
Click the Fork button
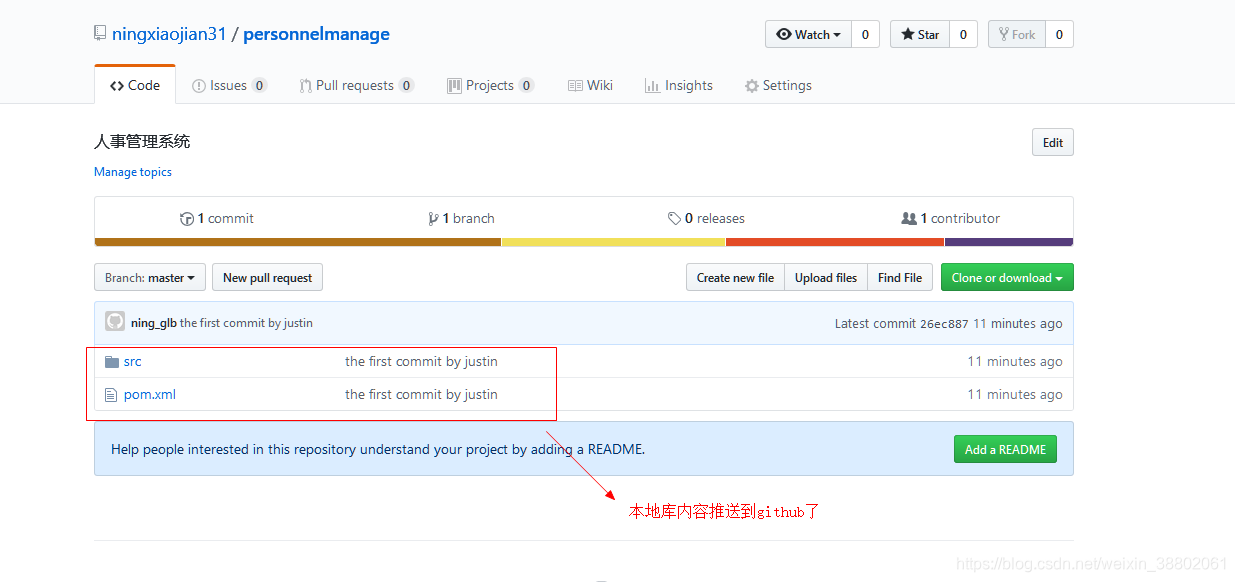(x=1016, y=34)
